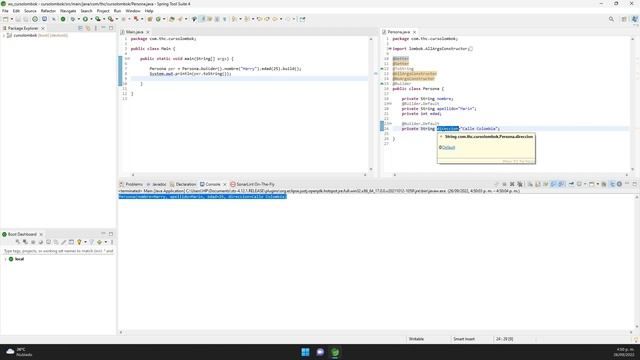Click the console horizontal scrollbar
The width and height of the screenshot is (640, 360).
(x=376, y=332)
